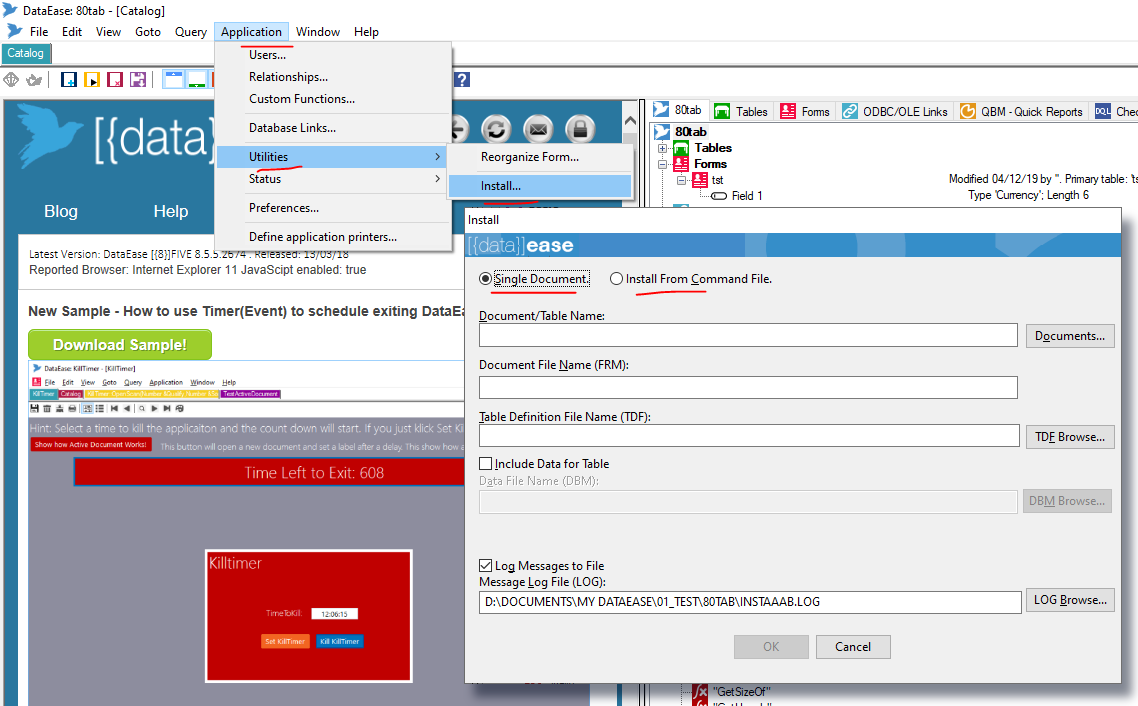The width and height of the screenshot is (1138, 706).
Task: Open the Window menu
Action: pos(318,32)
